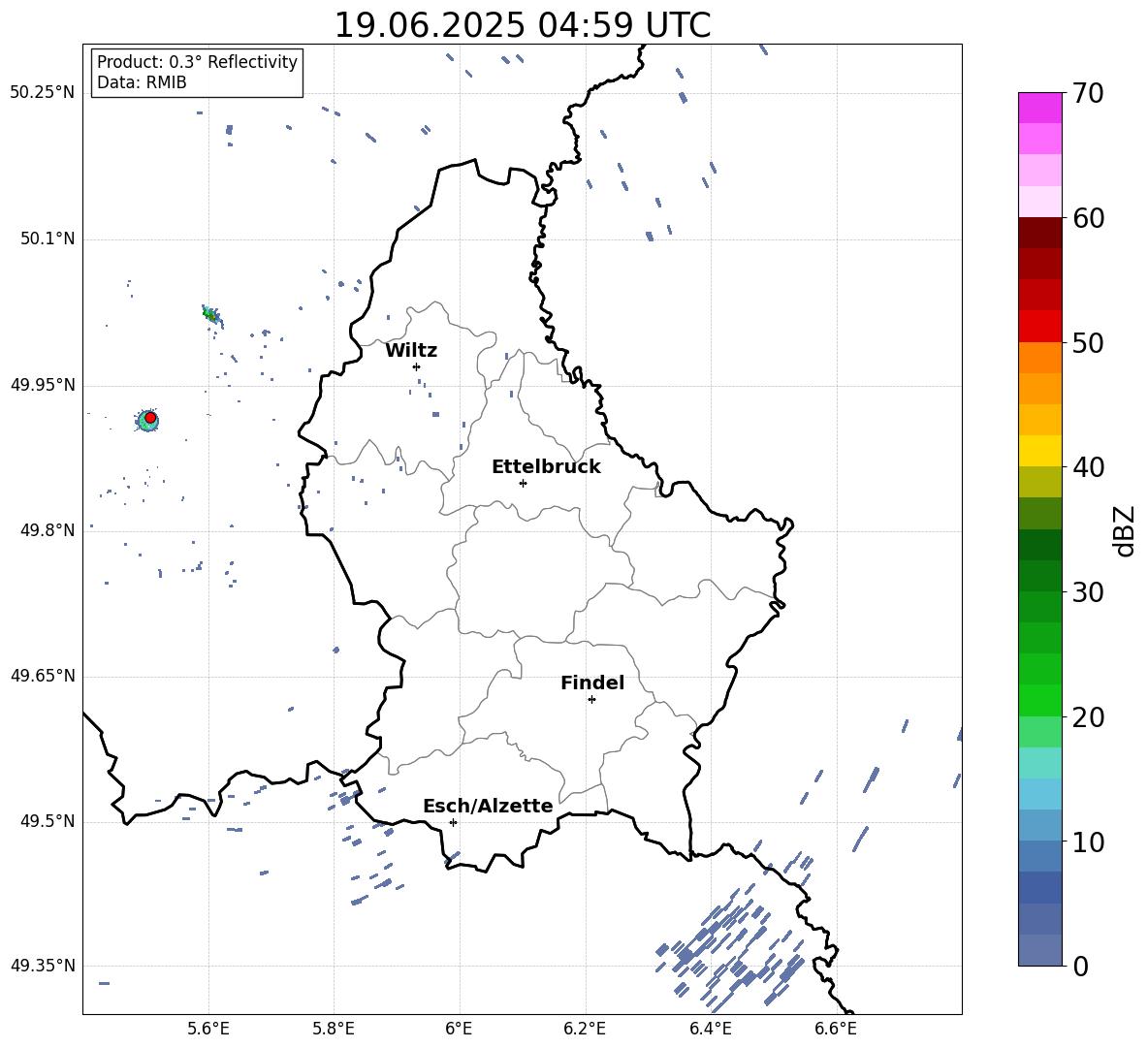This screenshot has width=1148, height=1048.
Task: Click the magenta top segment of the colorbar
Action: pos(1039,108)
